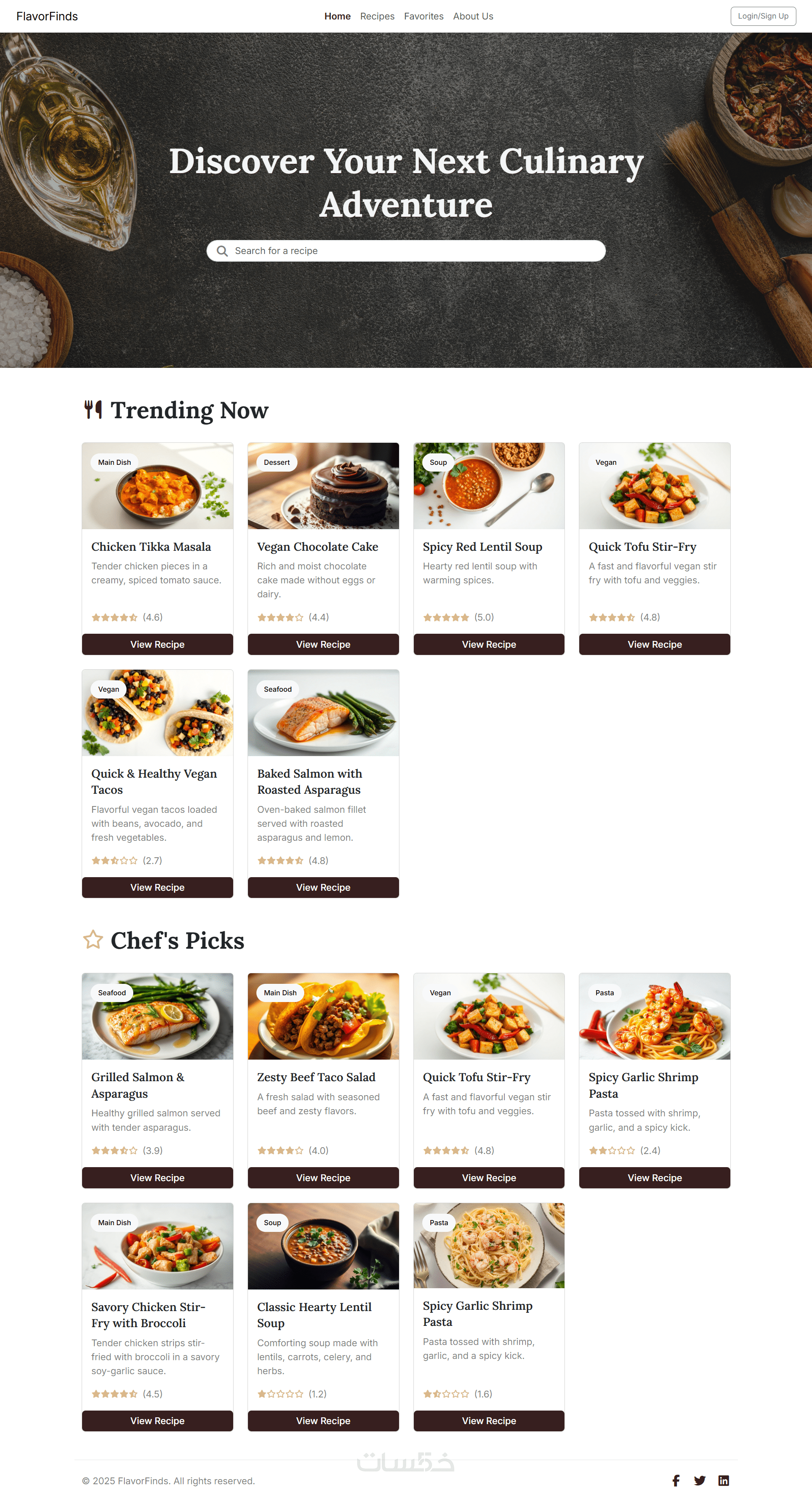
Task: Open the Favorites nav item
Action: point(424,17)
